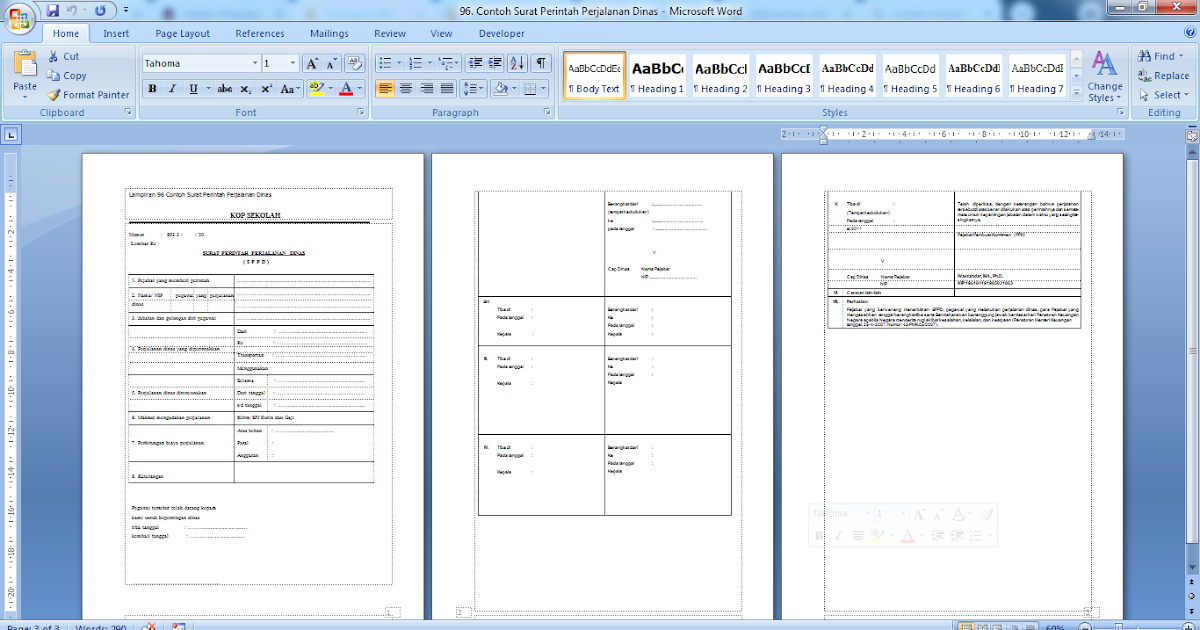Viewport: 1200px width, 630px height.
Task: Open the Replace dialog
Action: [1163, 75]
